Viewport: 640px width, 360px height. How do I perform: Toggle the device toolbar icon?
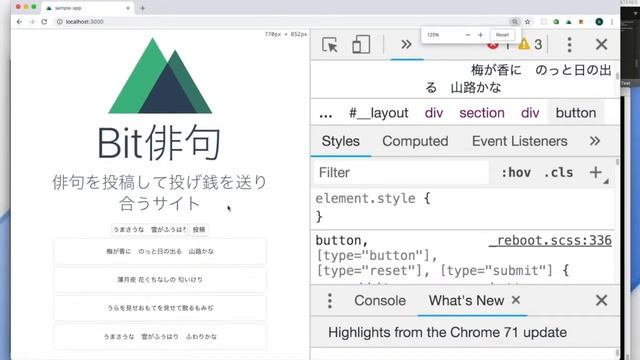tap(361, 44)
